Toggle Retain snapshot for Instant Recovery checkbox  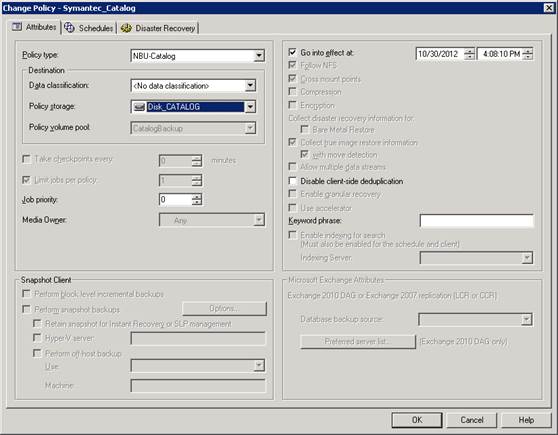(37, 323)
